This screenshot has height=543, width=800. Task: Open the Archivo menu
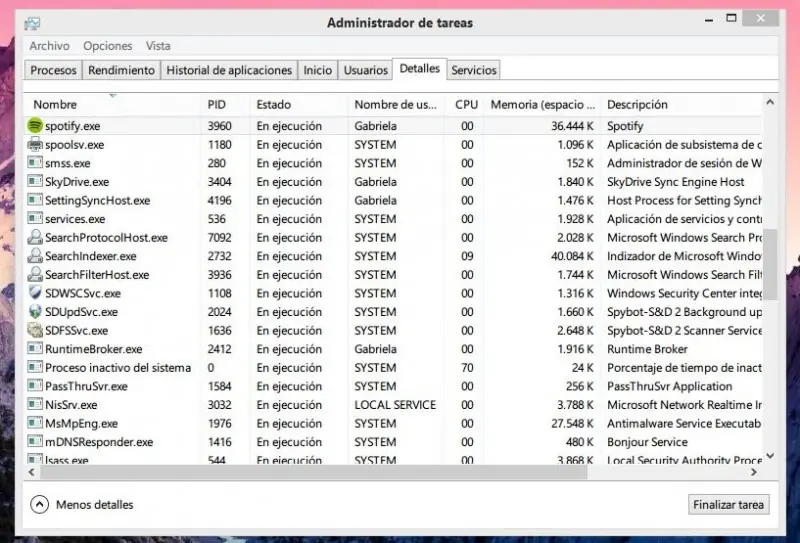49,46
